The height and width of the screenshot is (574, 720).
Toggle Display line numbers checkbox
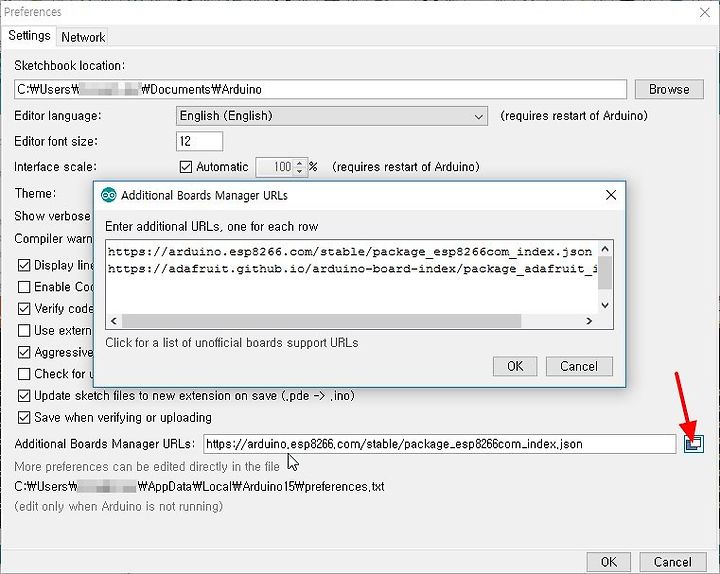24,265
